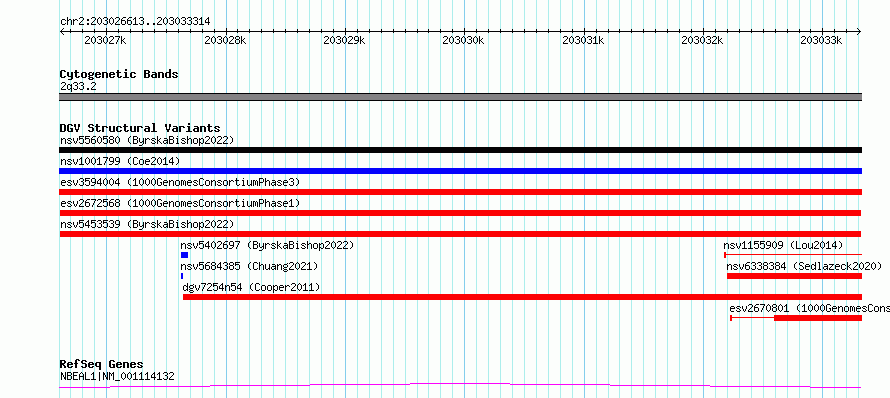Select nsv5560580 (ByrskaBishop2022) label

point(147,140)
